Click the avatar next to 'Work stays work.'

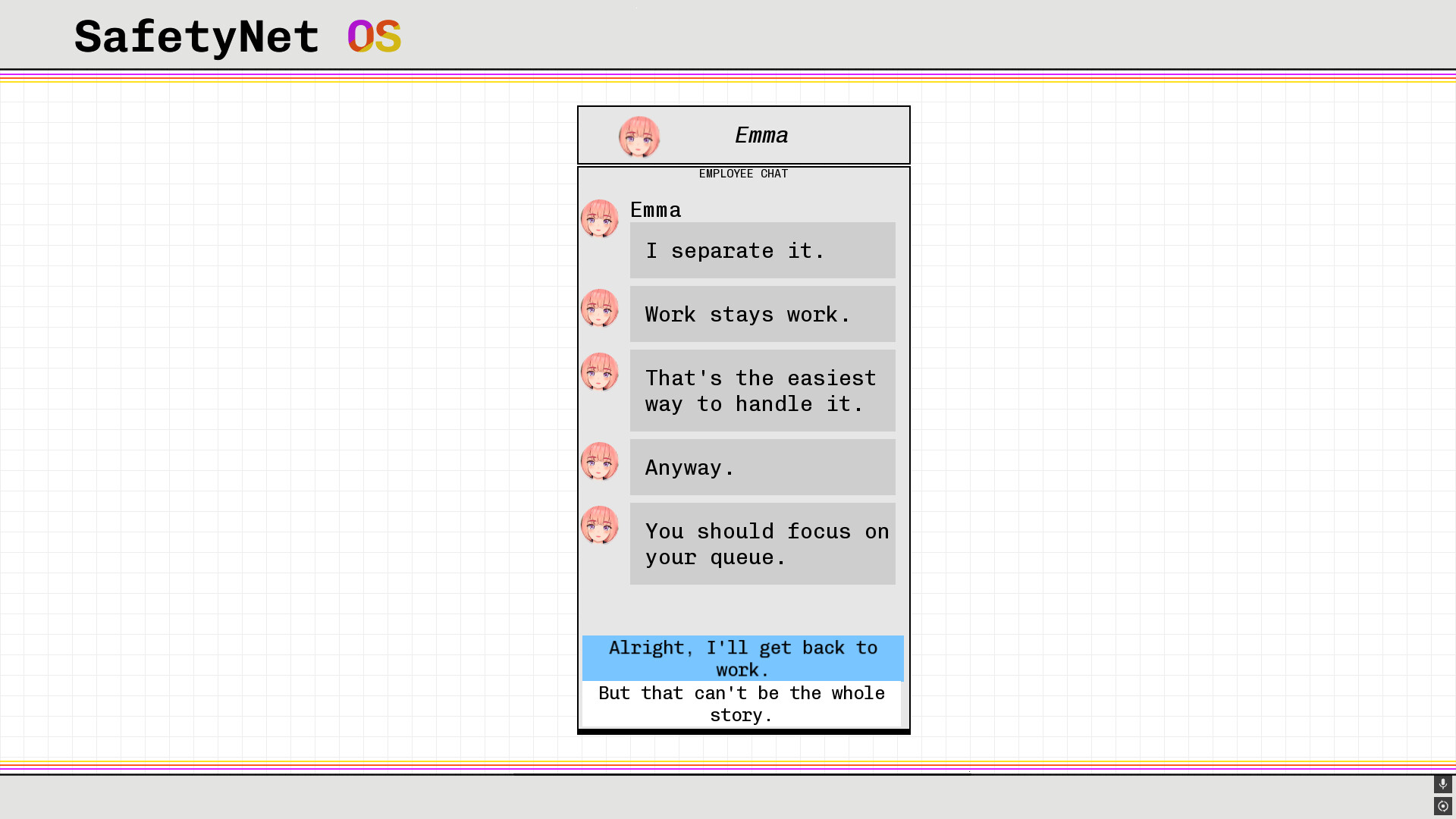tap(600, 309)
